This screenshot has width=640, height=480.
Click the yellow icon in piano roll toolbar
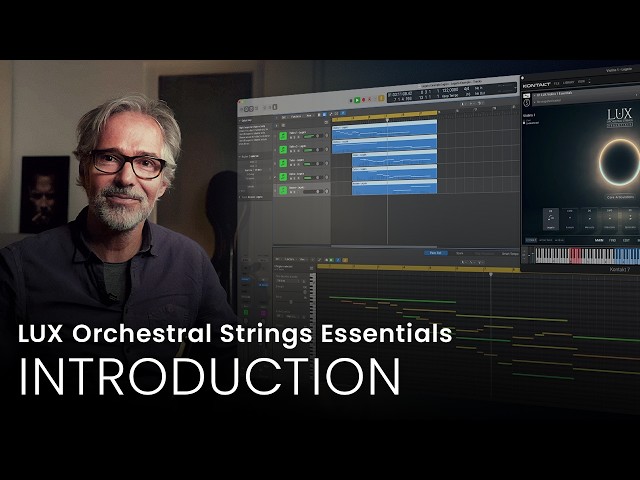click(x=345, y=260)
